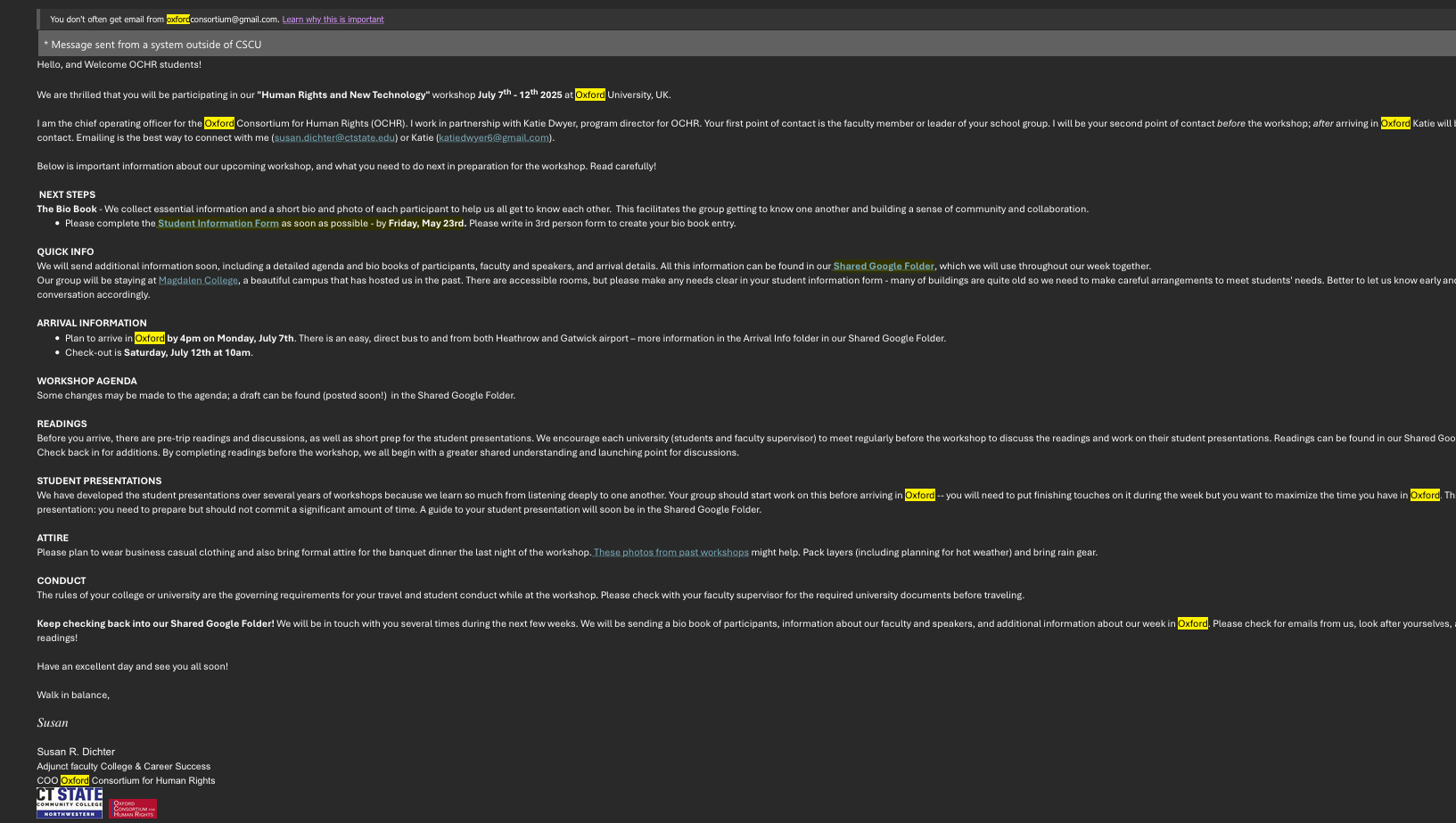Click the 'READINGS' heading
The height and width of the screenshot is (823, 1456).
click(x=62, y=424)
